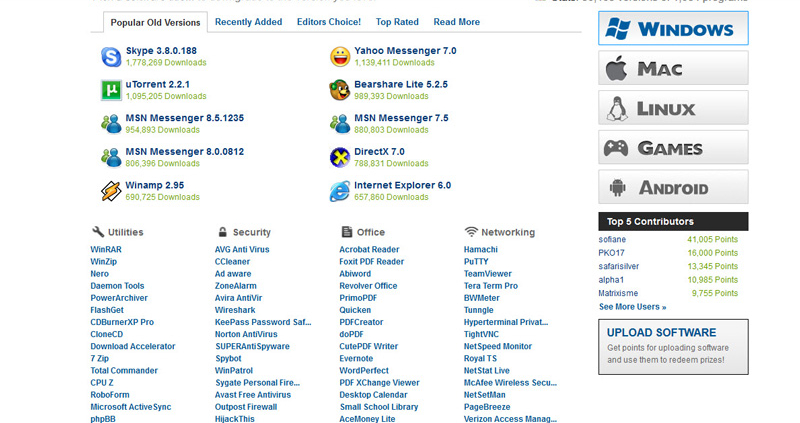
Task: Open TightVNC link
Action: tap(481, 334)
